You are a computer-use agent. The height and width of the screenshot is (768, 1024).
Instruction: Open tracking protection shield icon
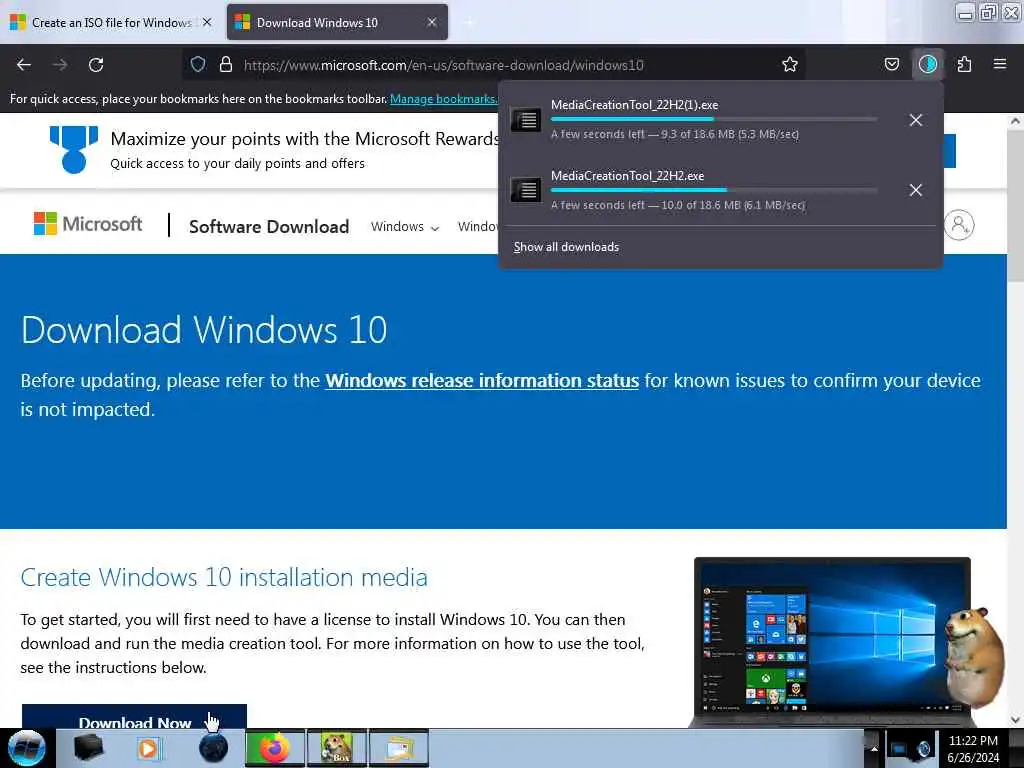click(x=198, y=64)
